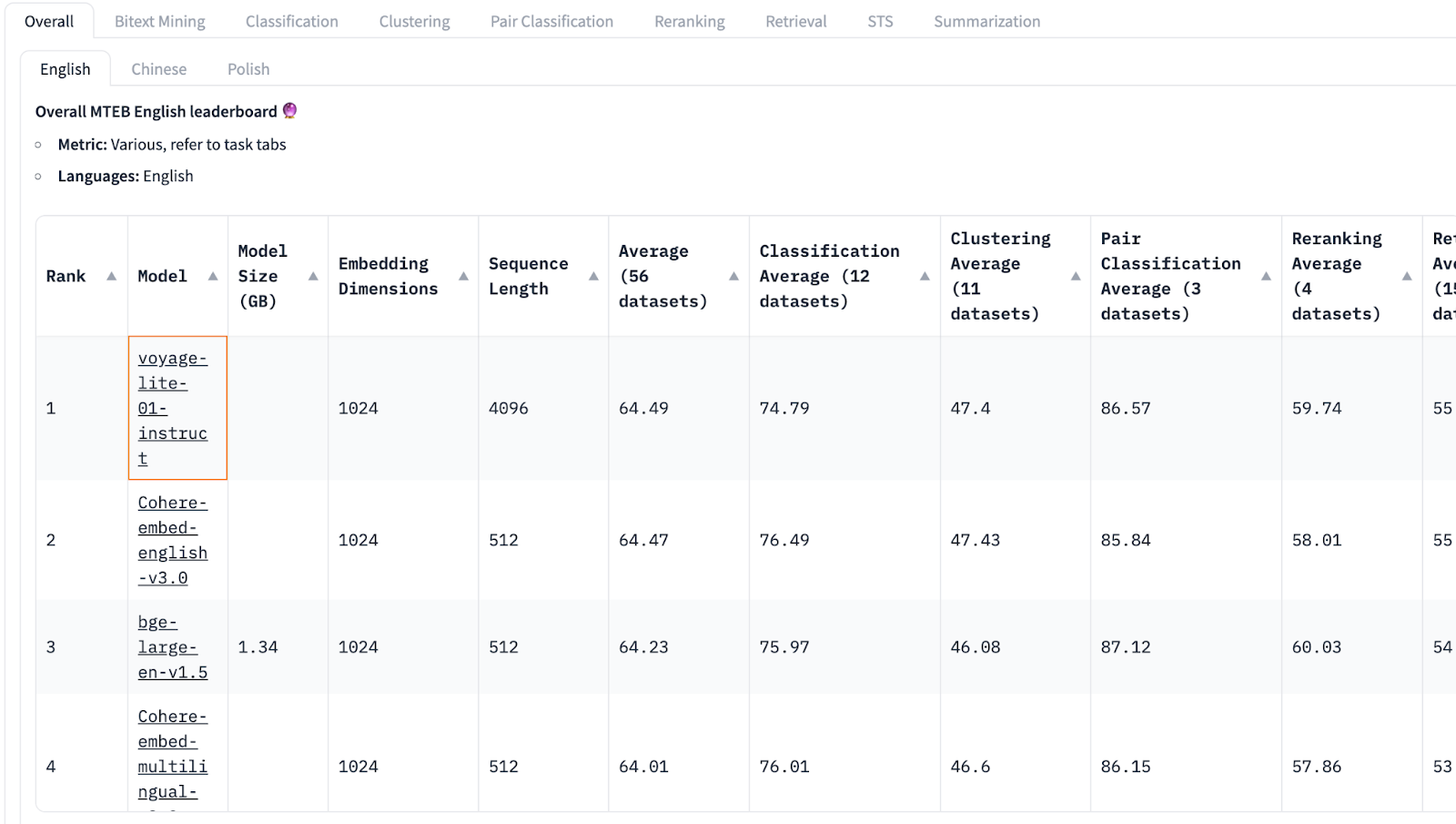Sort by Reranking Average arrow

tap(1407, 276)
